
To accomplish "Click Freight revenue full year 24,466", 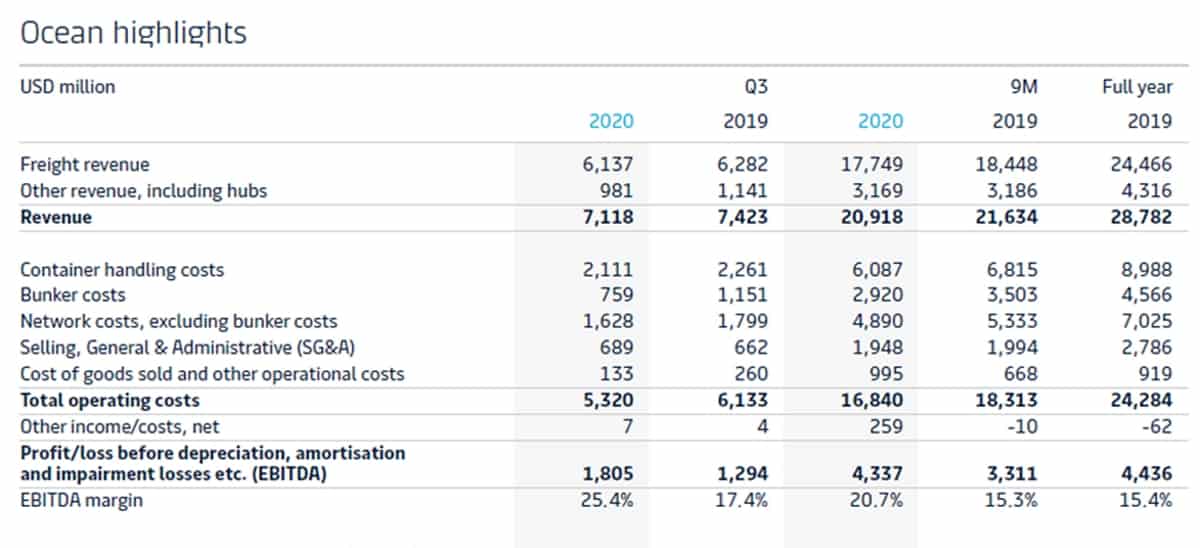I will 1140,164.
